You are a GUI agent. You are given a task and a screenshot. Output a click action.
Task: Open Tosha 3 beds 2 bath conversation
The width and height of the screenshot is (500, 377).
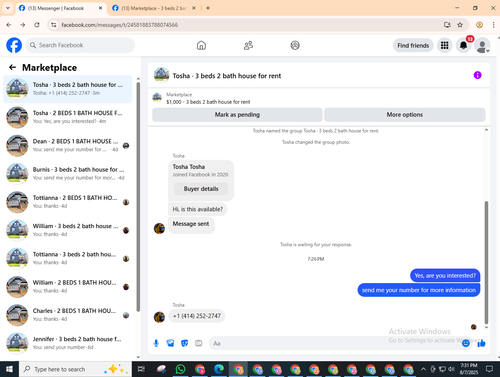coord(68,89)
